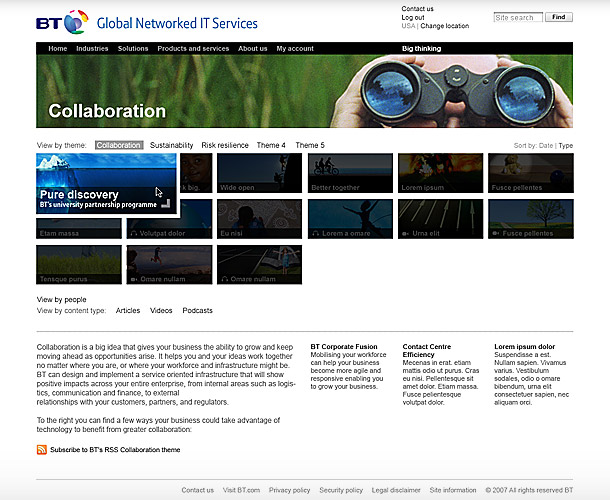Open the Lorem ipsum dolor heading
Viewport: 610px width, 500px height.
click(x=524, y=346)
